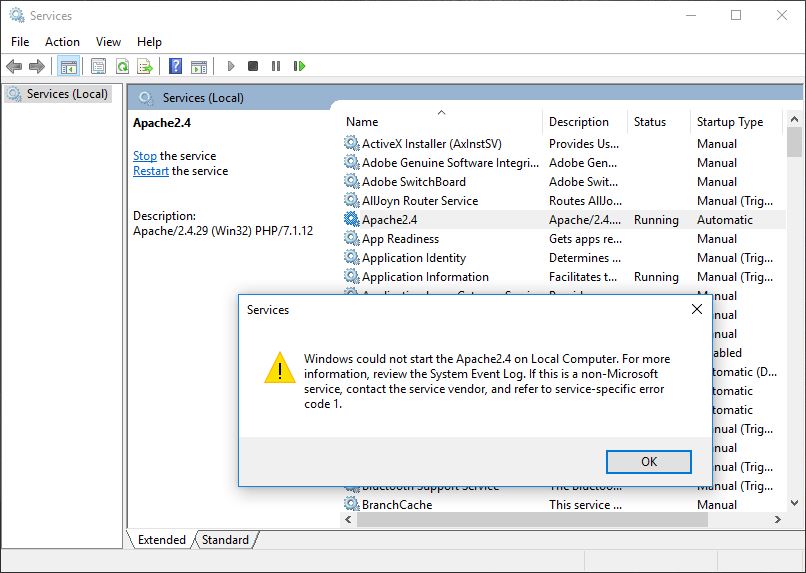Open the File menu
Image resolution: width=806 pixels, height=573 pixels.
(x=20, y=42)
